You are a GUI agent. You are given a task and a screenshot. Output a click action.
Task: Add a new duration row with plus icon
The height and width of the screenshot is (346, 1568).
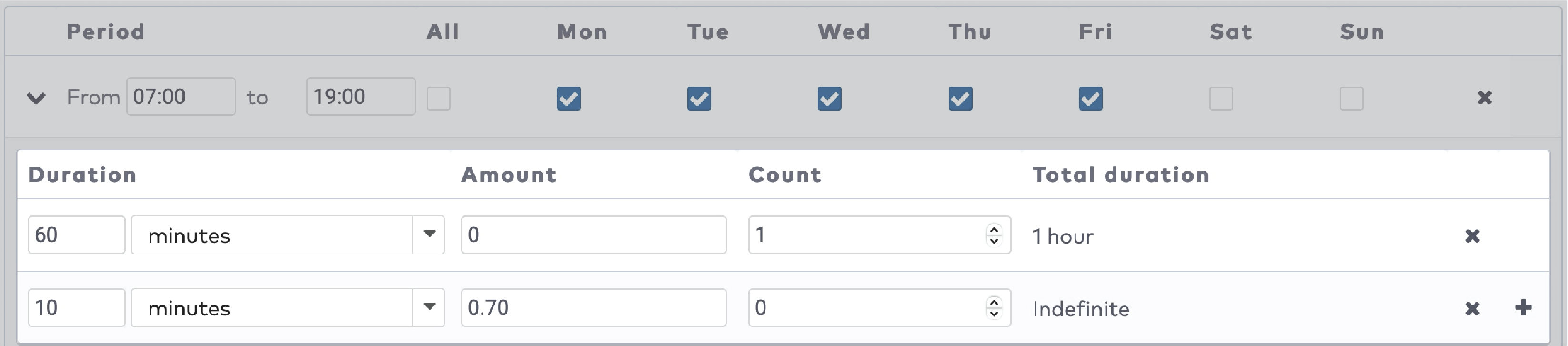click(x=1523, y=307)
